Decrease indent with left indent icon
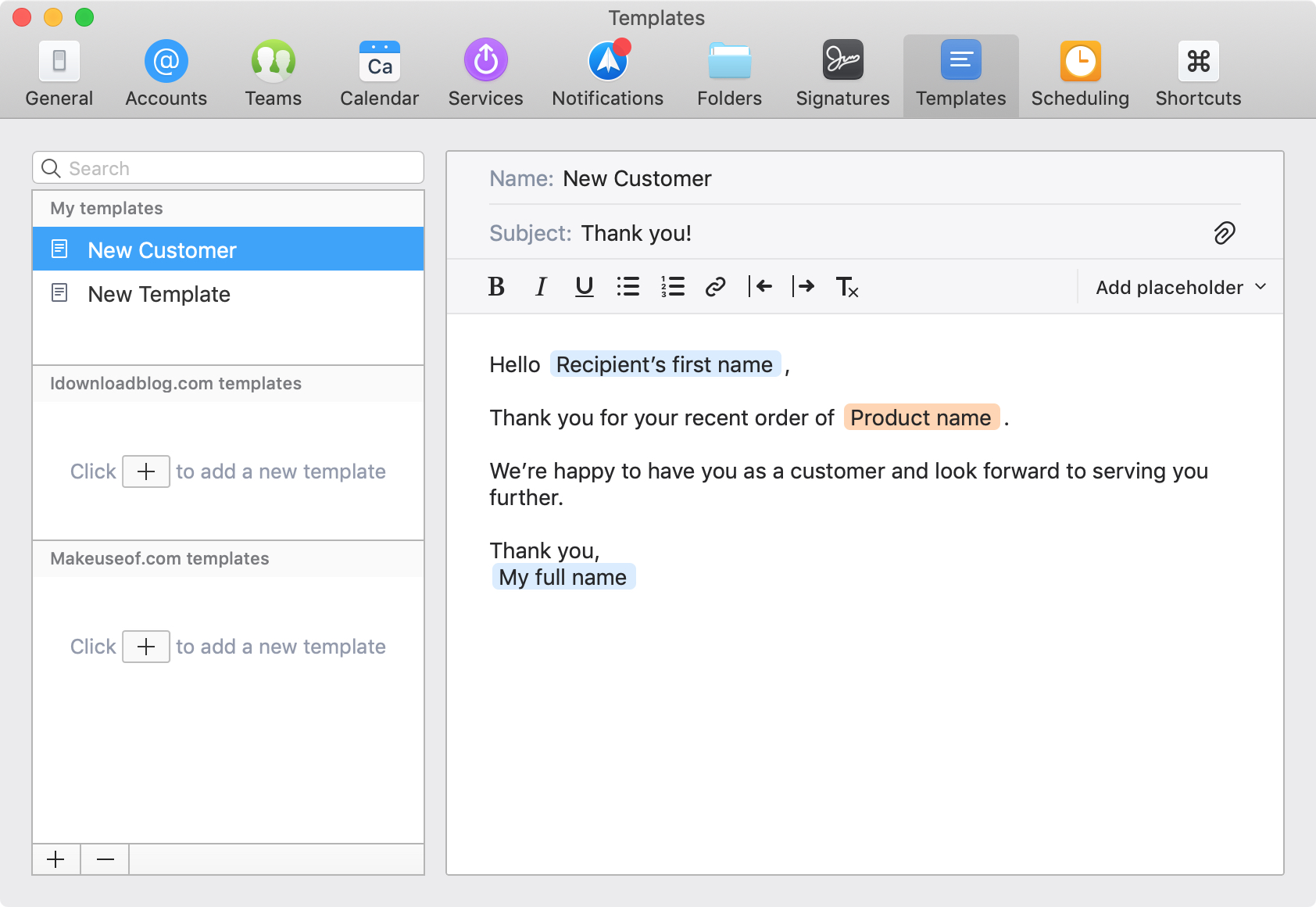1316x907 pixels. click(760, 287)
